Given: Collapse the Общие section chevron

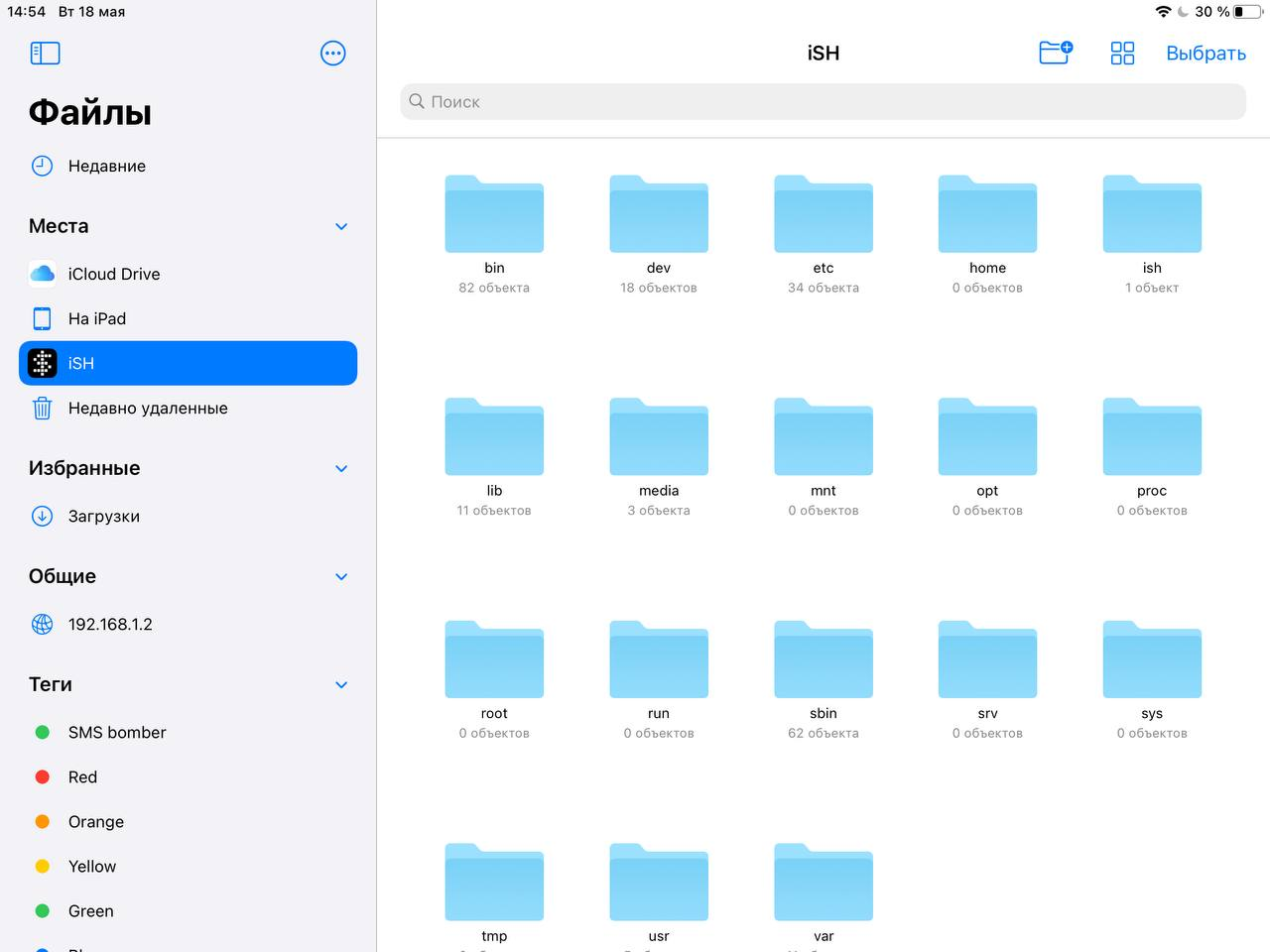Looking at the screenshot, I should click(341, 577).
